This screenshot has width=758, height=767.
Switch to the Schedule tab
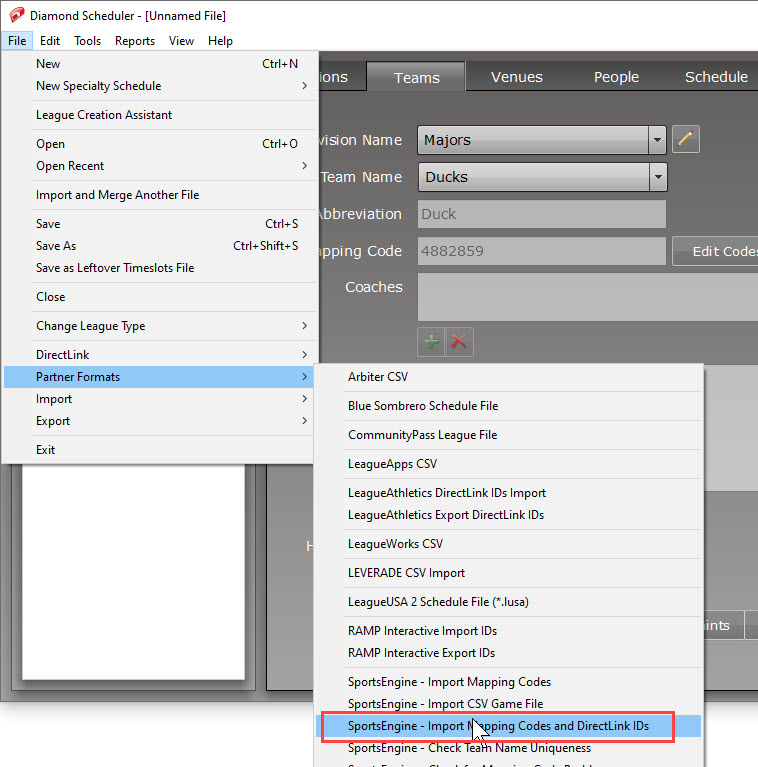tap(716, 77)
